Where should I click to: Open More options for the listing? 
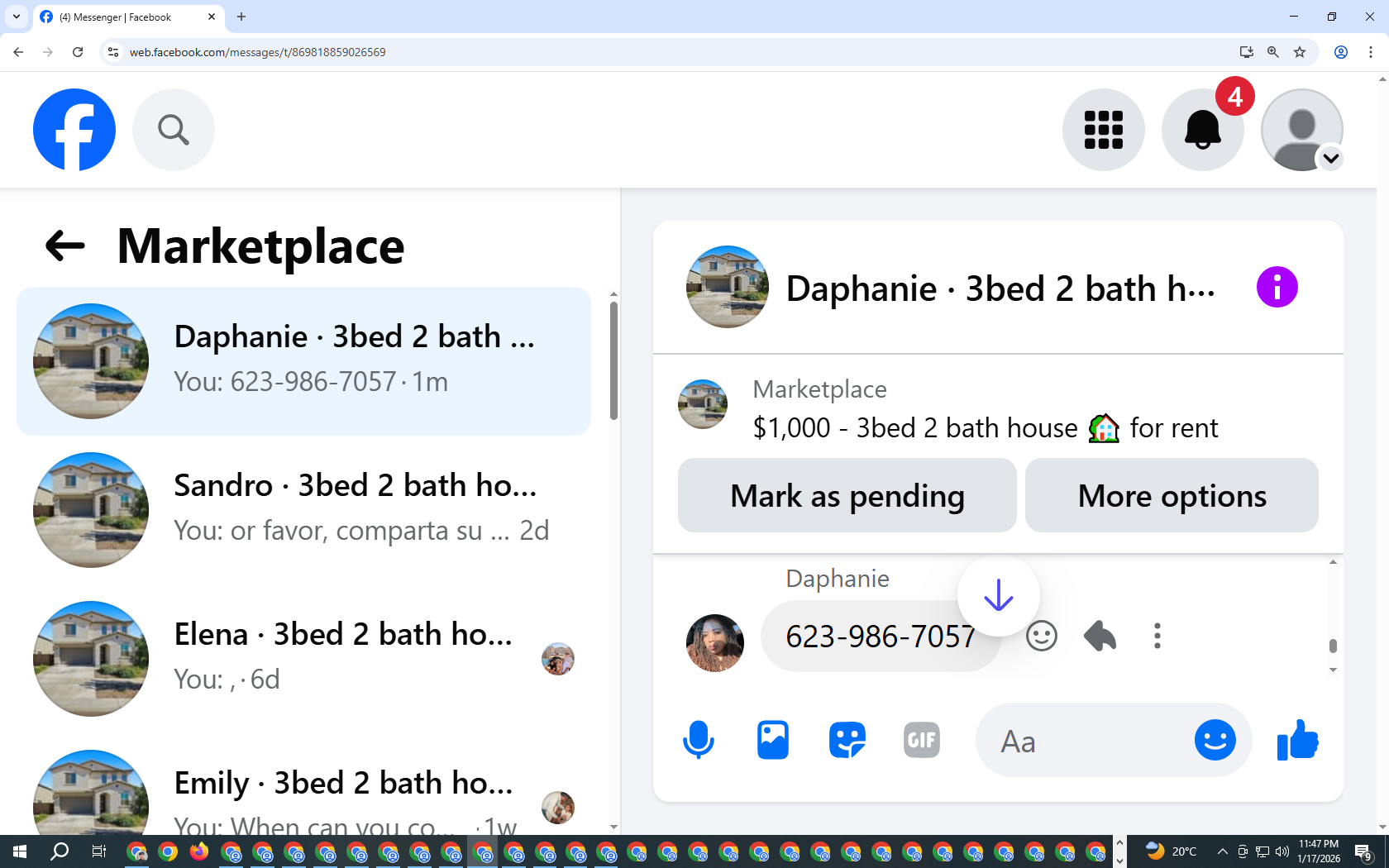tap(1172, 496)
